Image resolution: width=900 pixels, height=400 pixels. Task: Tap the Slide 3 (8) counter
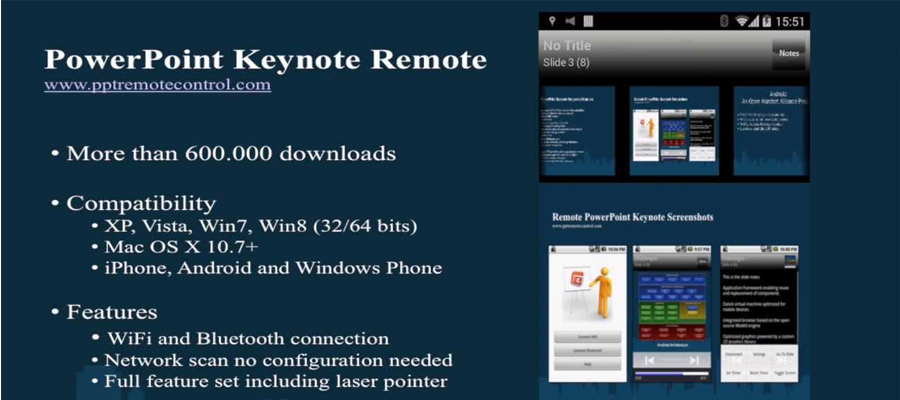pyautogui.click(x=566, y=63)
